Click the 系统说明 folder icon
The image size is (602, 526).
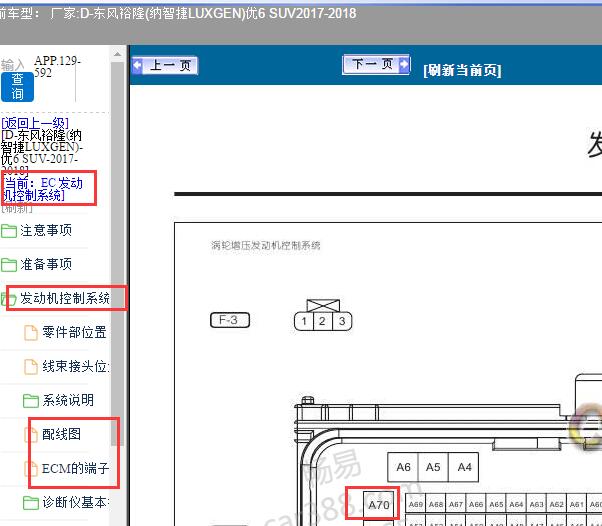(x=31, y=401)
